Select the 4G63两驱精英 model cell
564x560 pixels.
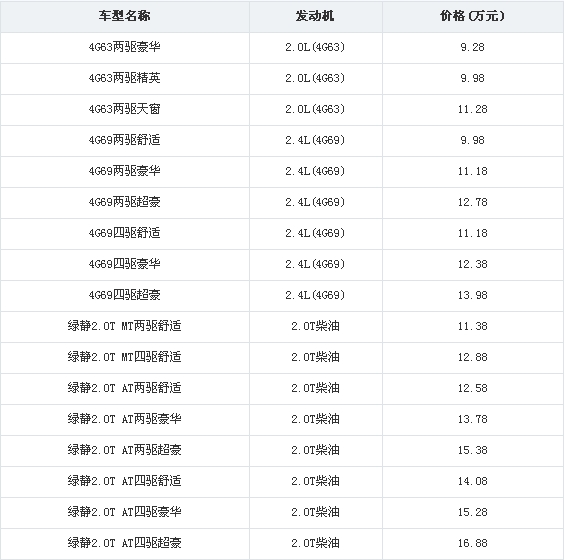click(x=124, y=78)
